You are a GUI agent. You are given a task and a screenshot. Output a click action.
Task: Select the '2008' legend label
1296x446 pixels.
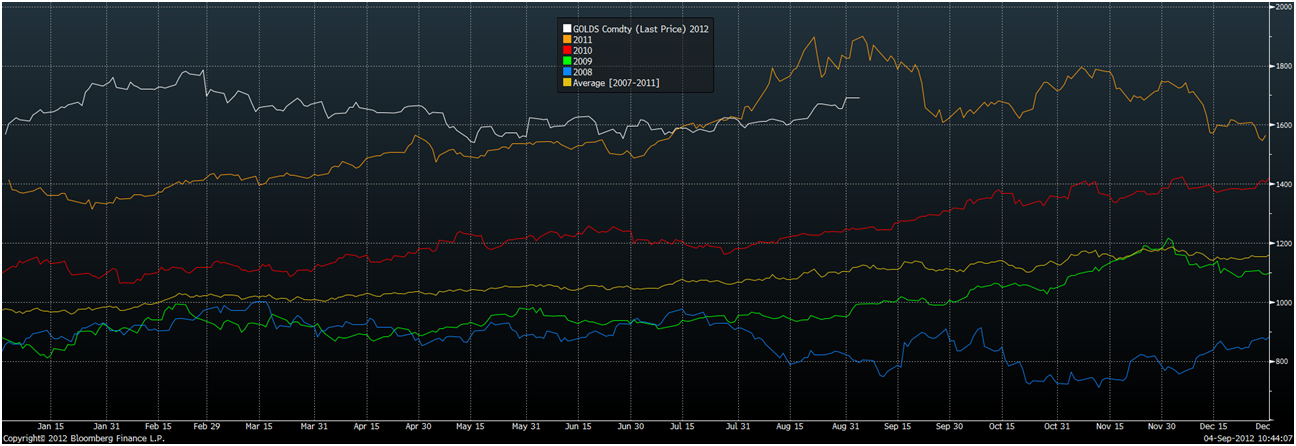[583, 71]
